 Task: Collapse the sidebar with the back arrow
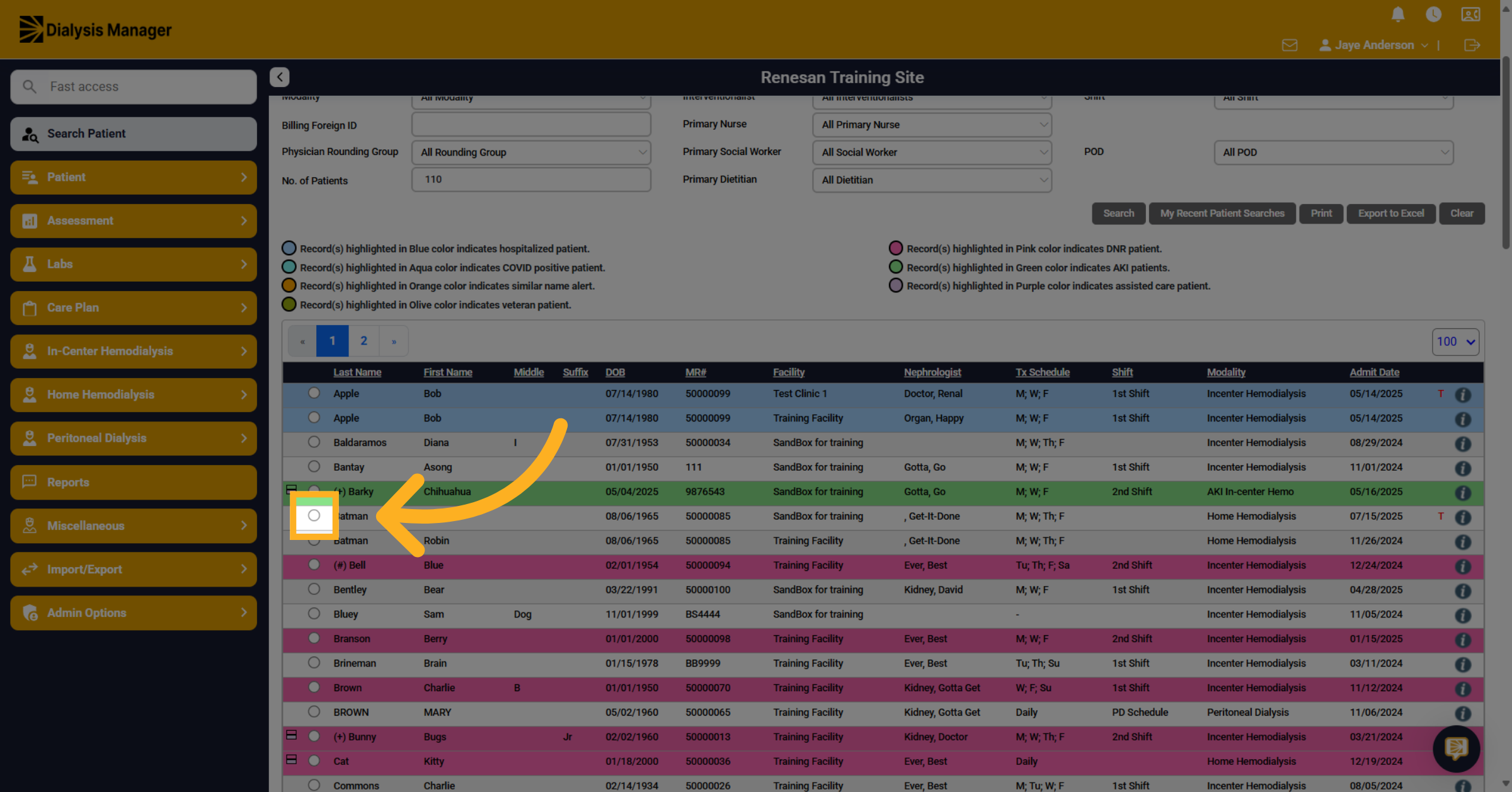pos(280,77)
